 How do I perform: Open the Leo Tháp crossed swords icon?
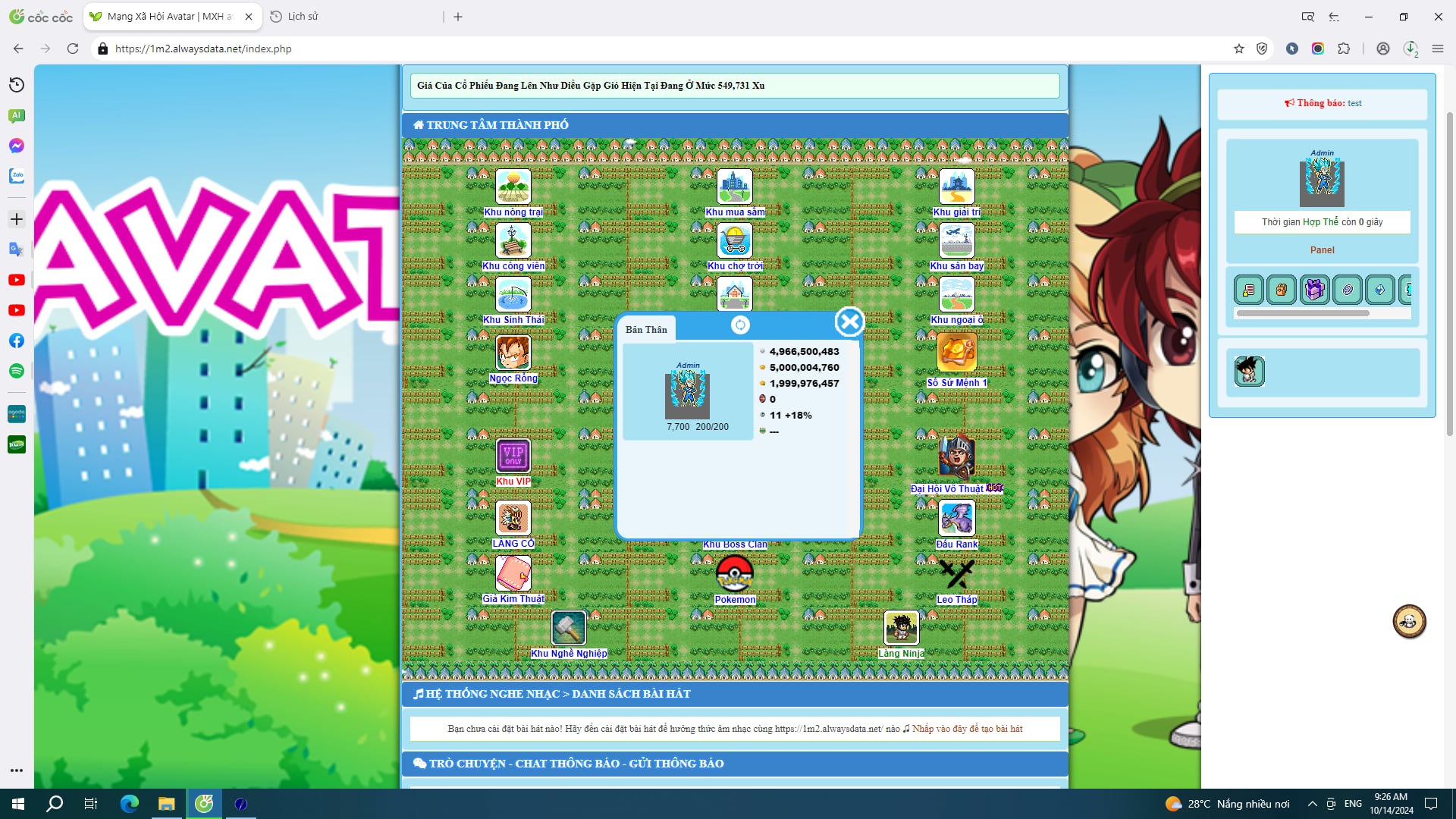(x=956, y=574)
